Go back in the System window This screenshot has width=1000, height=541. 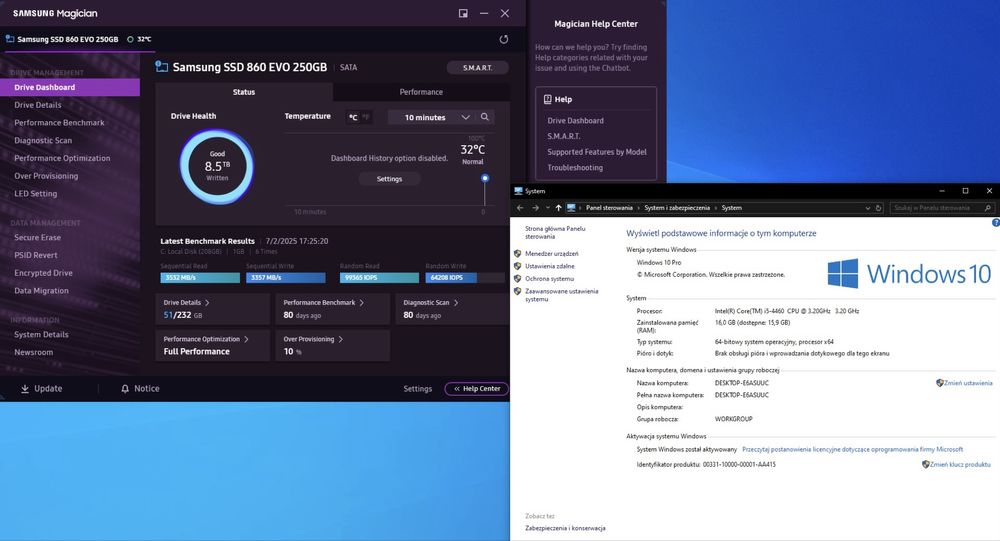520,208
